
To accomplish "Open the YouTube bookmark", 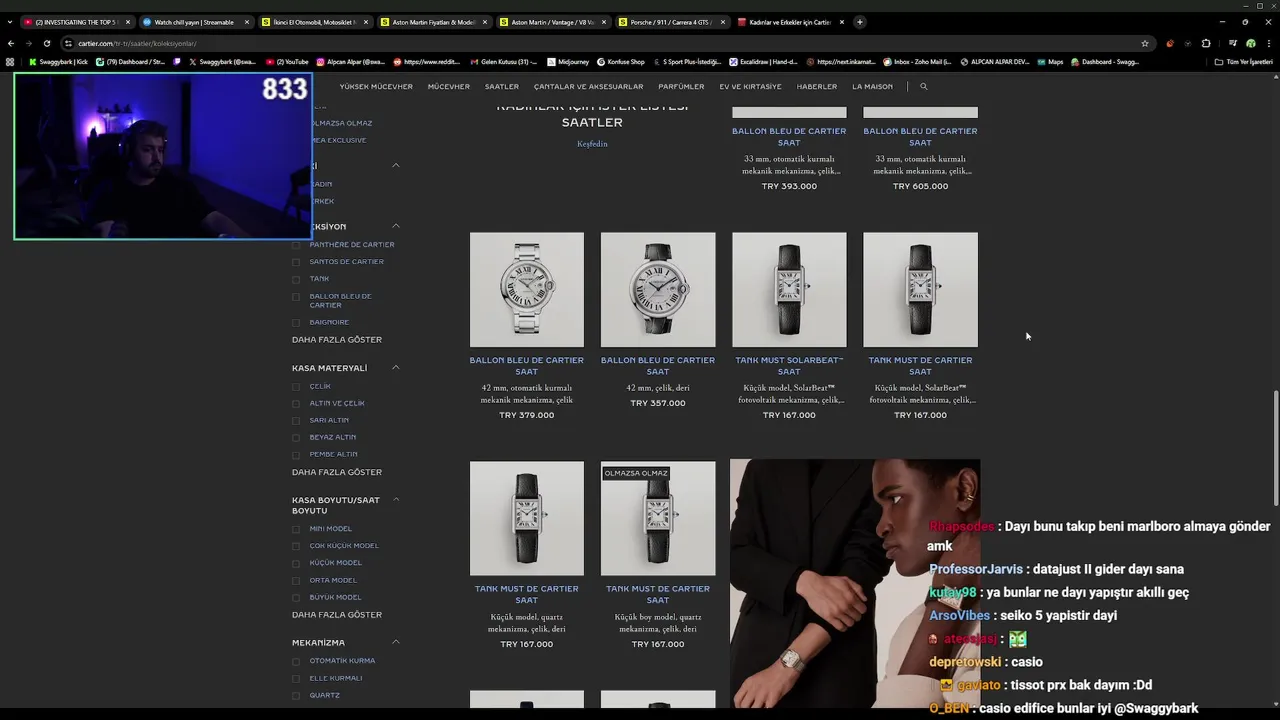I will (287, 62).
